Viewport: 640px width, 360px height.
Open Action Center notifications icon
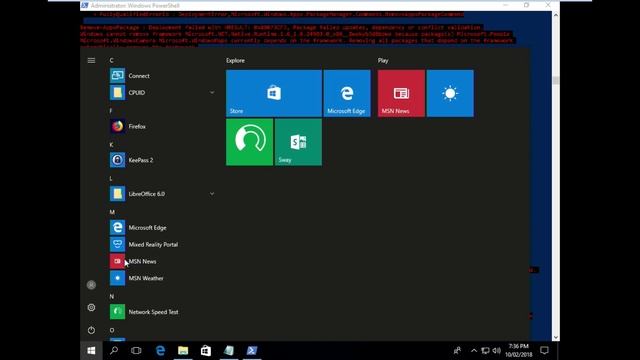pos(544,351)
